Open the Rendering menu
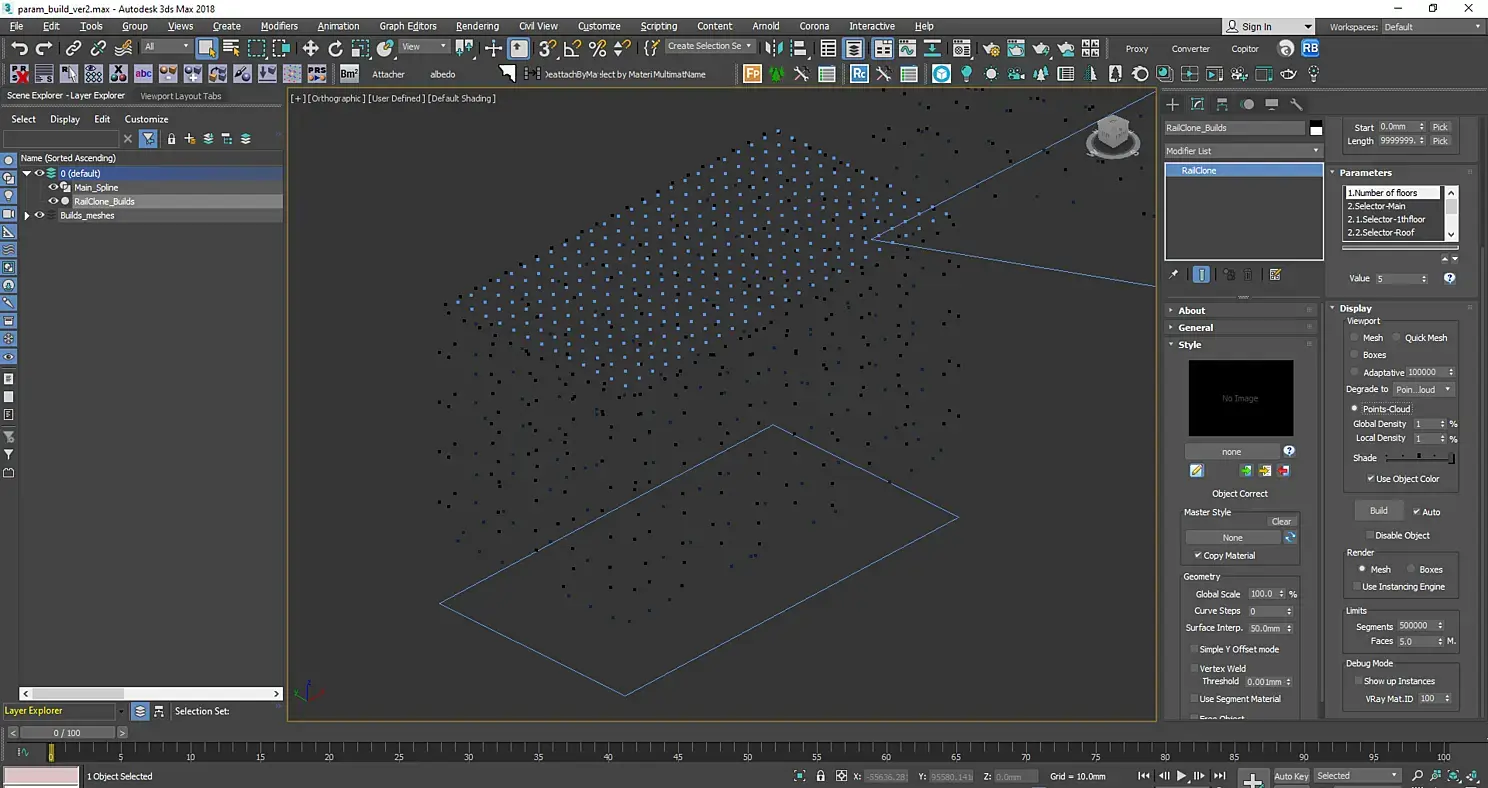The height and width of the screenshot is (788, 1488). pos(476,26)
